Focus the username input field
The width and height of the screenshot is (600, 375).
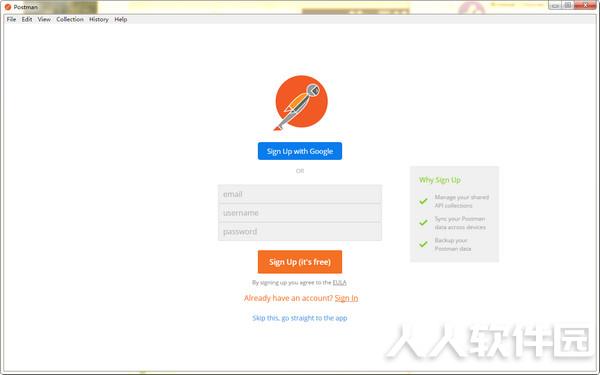(300, 213)
